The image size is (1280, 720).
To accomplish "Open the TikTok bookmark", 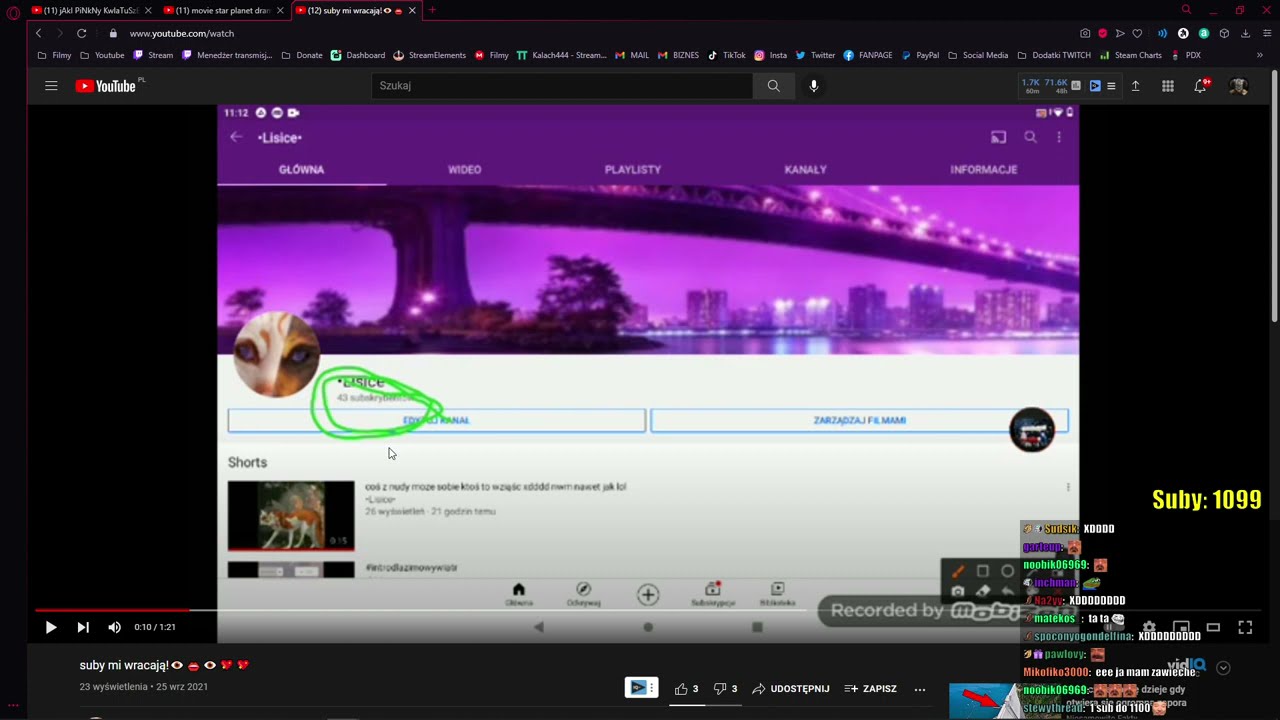I will click(x=727, y=55).
